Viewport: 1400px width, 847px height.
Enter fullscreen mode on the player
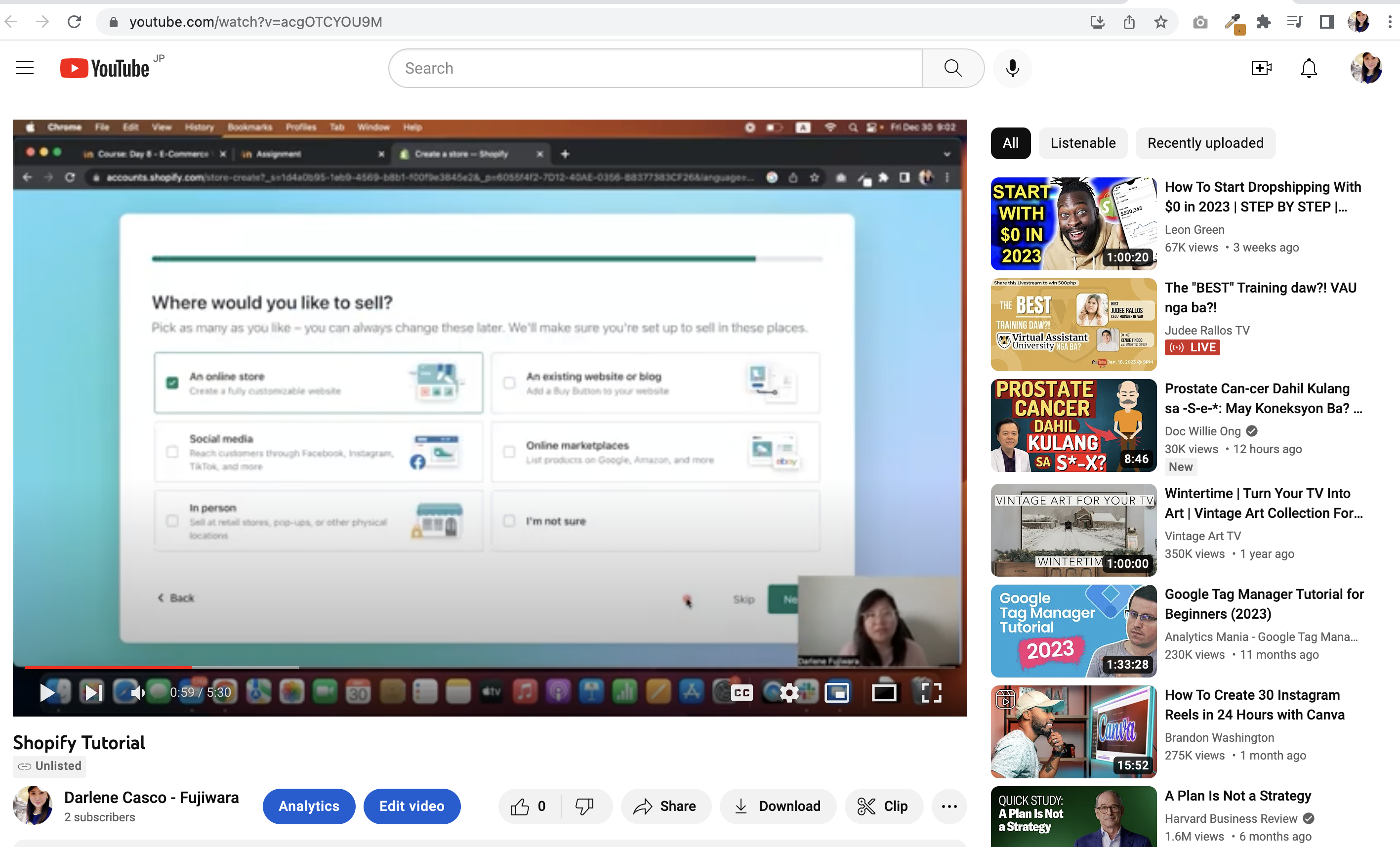point(931,692)
